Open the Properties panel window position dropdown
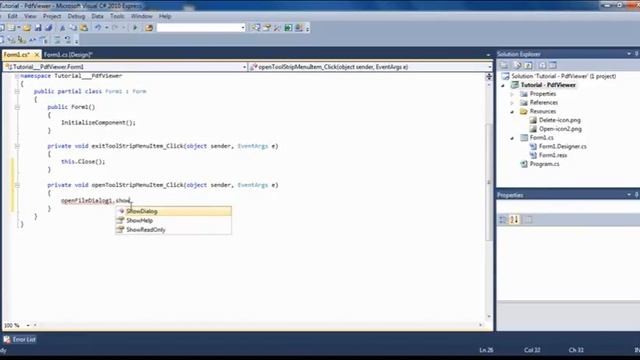The width and height of the screenshot is (640, 360). pyautogui.click(x=629, y=195)
